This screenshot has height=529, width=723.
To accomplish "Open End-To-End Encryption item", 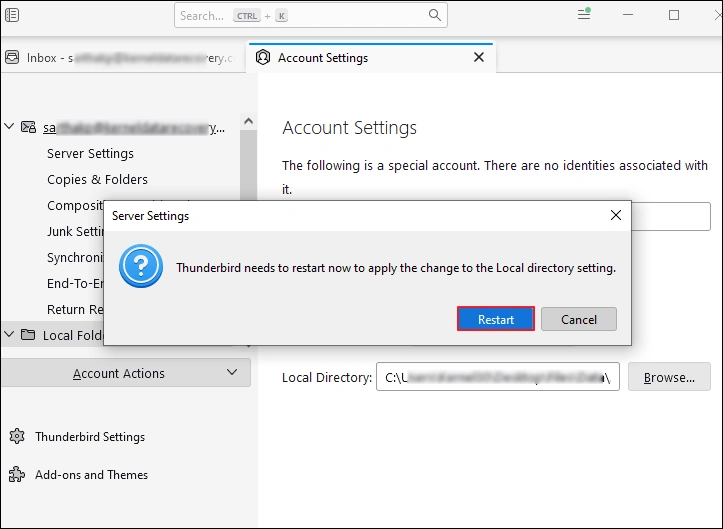I will (75, 283).
